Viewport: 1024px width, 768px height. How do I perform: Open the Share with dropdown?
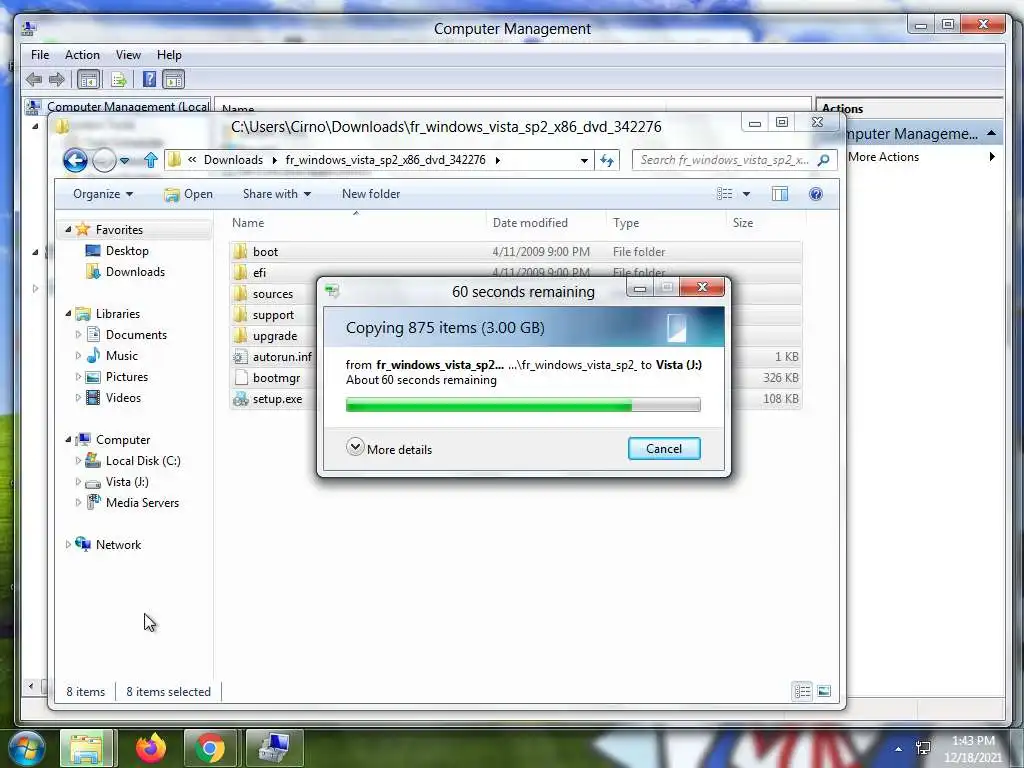277,194
